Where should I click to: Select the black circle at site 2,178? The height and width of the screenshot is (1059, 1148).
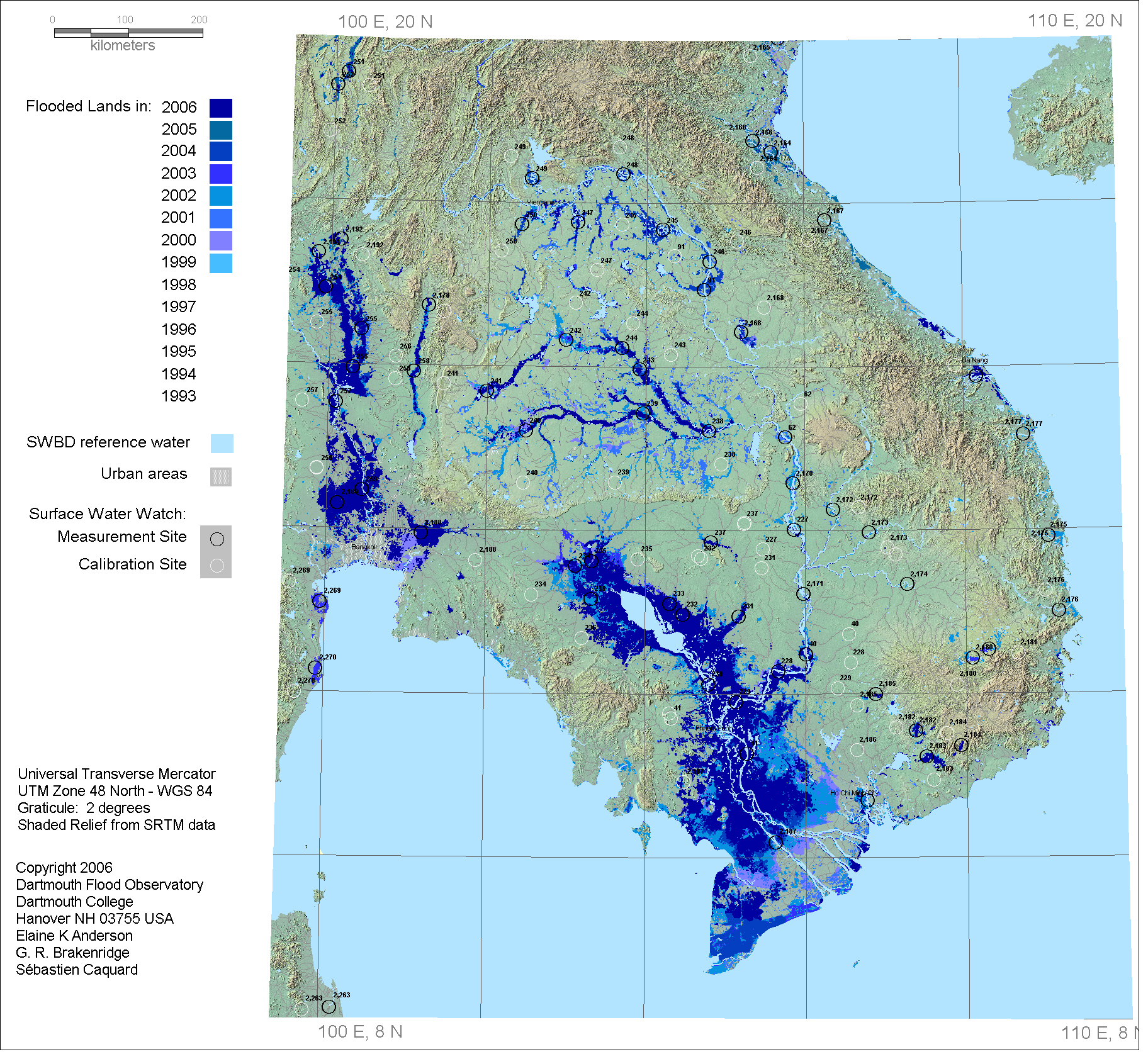pyautogui.click(x=429, y=305)
